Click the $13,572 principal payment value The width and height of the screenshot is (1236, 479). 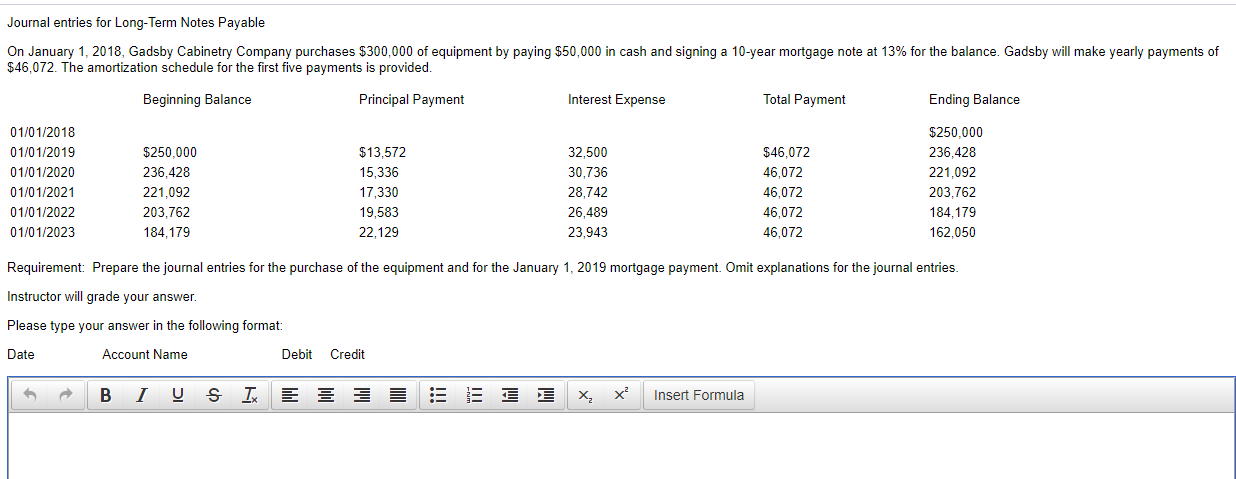pyautogui.click(x=382, y=152)
